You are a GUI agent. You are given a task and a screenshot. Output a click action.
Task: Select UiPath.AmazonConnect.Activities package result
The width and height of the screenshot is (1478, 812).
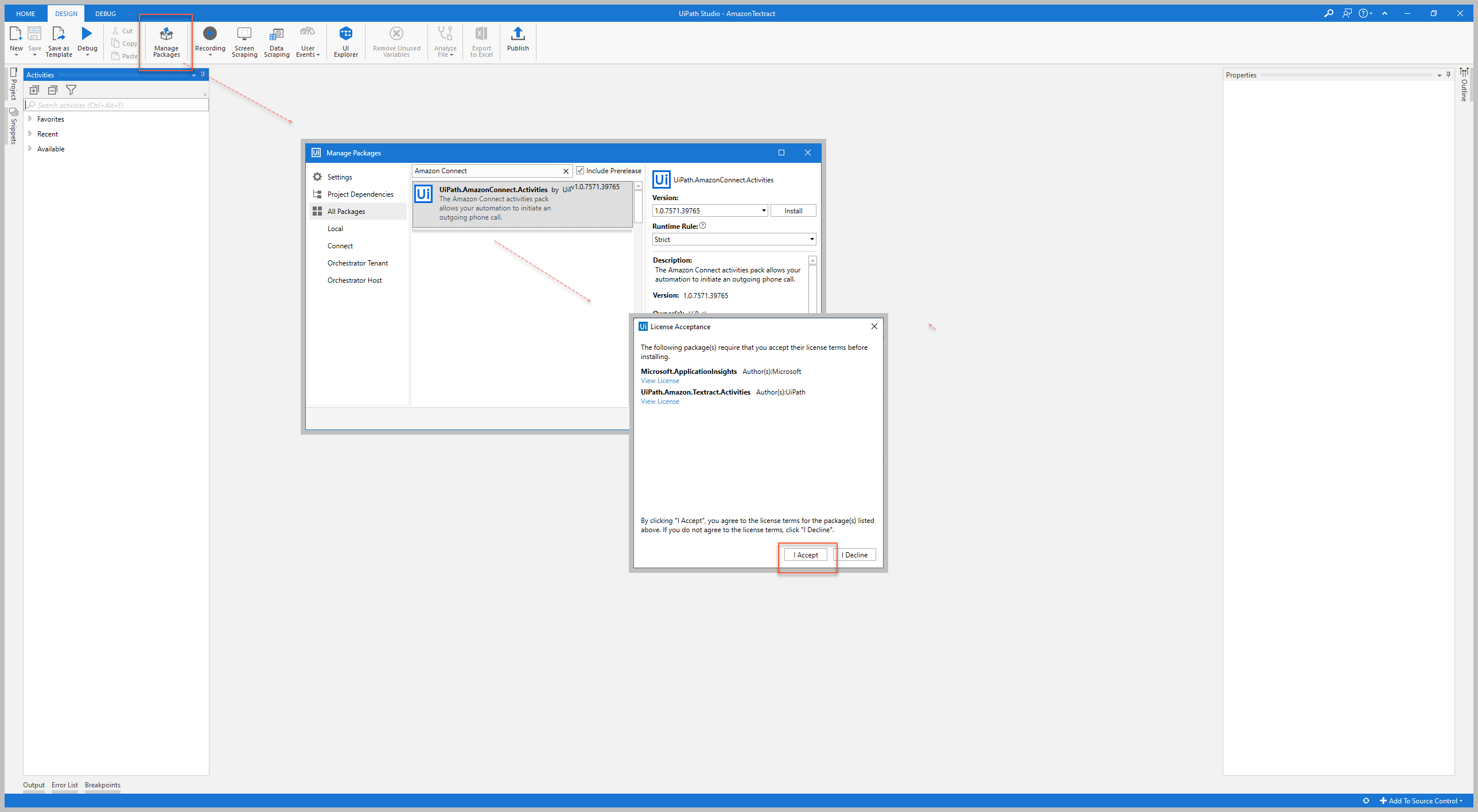522,204
